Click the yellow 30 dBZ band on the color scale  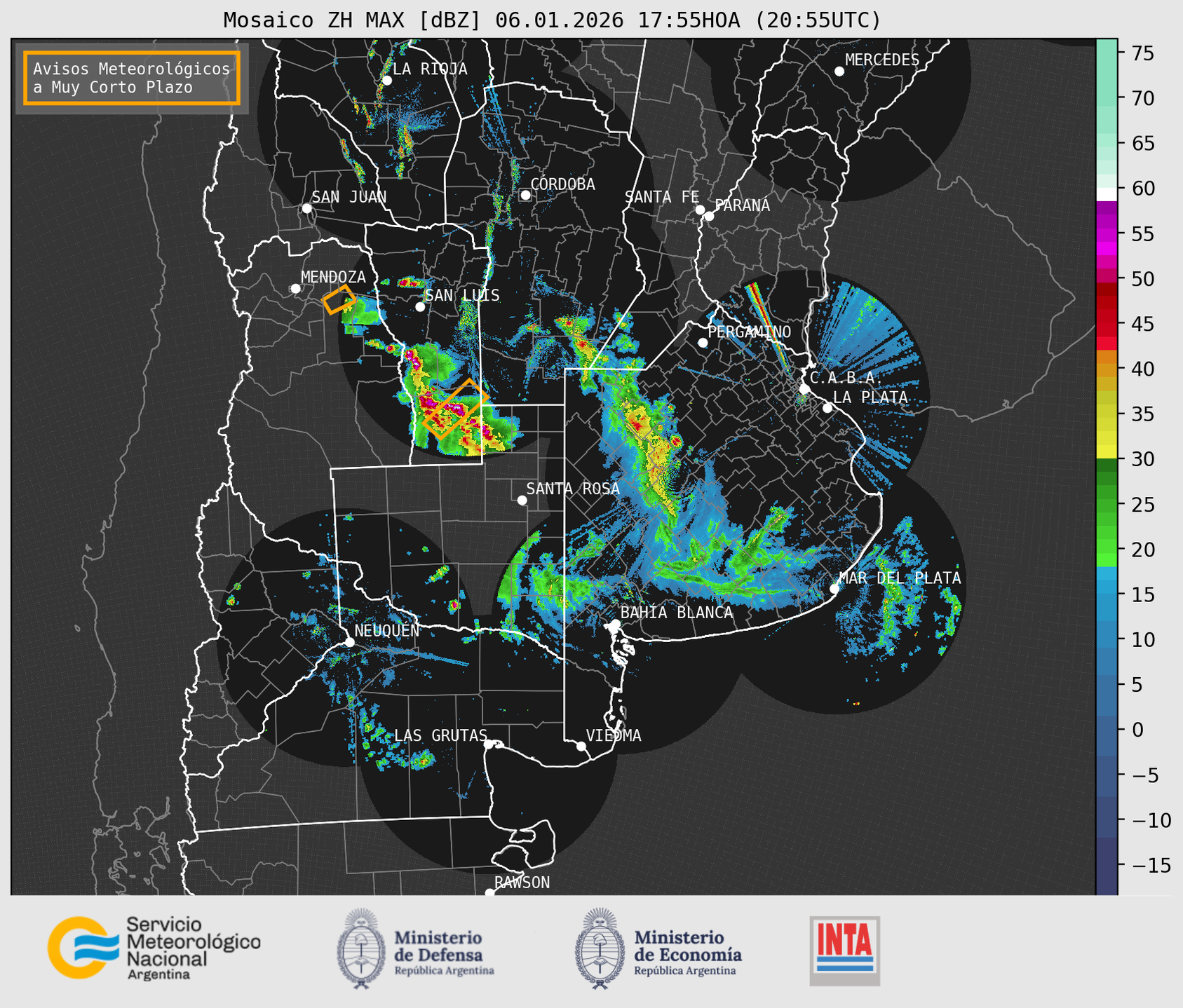1106,451
